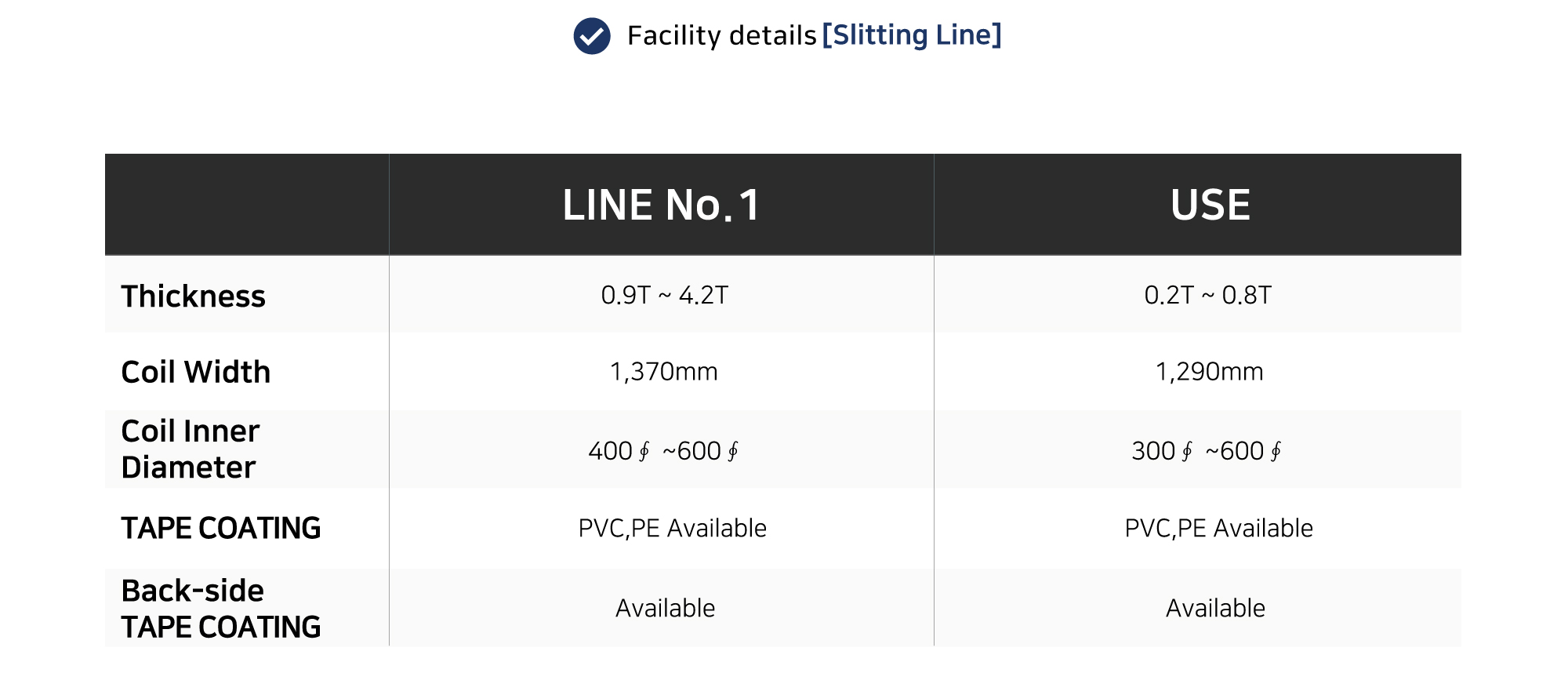Image resolution: width=1568 pixels, height=673 pixels.
Task: Click the TAPE COATING row label
Action: point(221,528)
